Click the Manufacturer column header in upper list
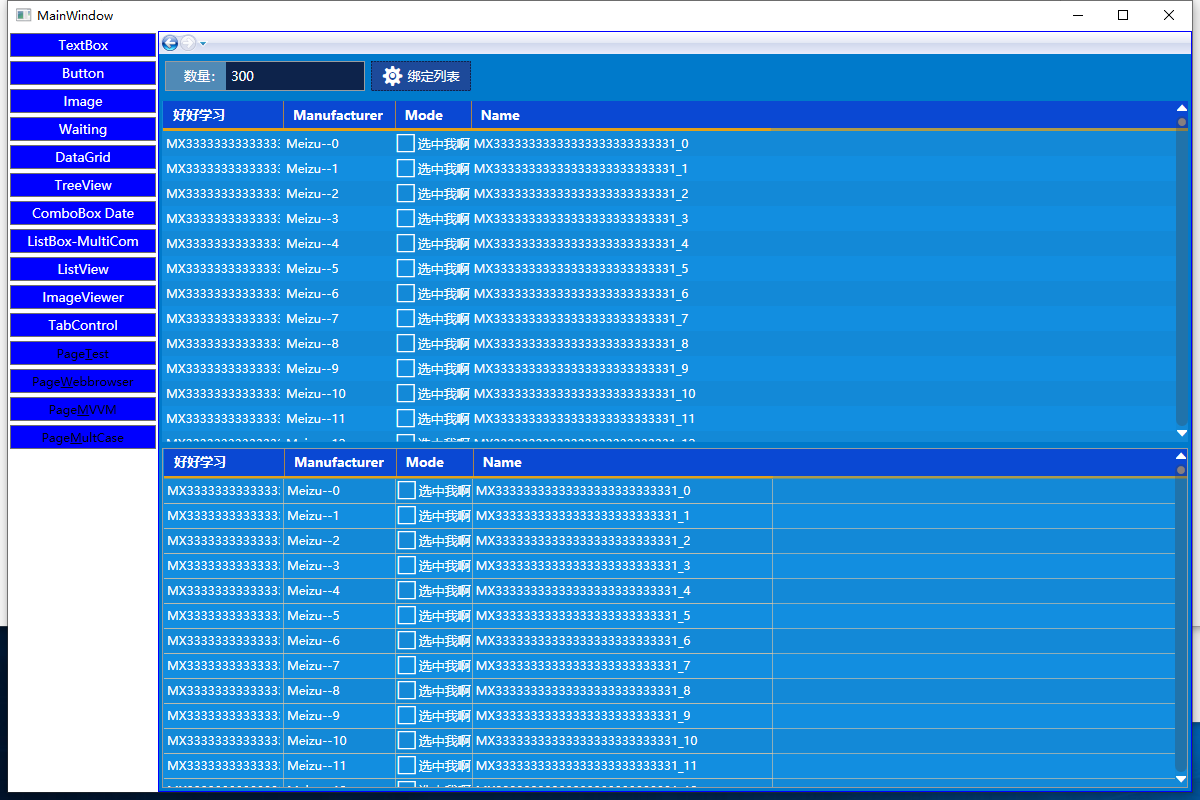 tap(339, 115)
